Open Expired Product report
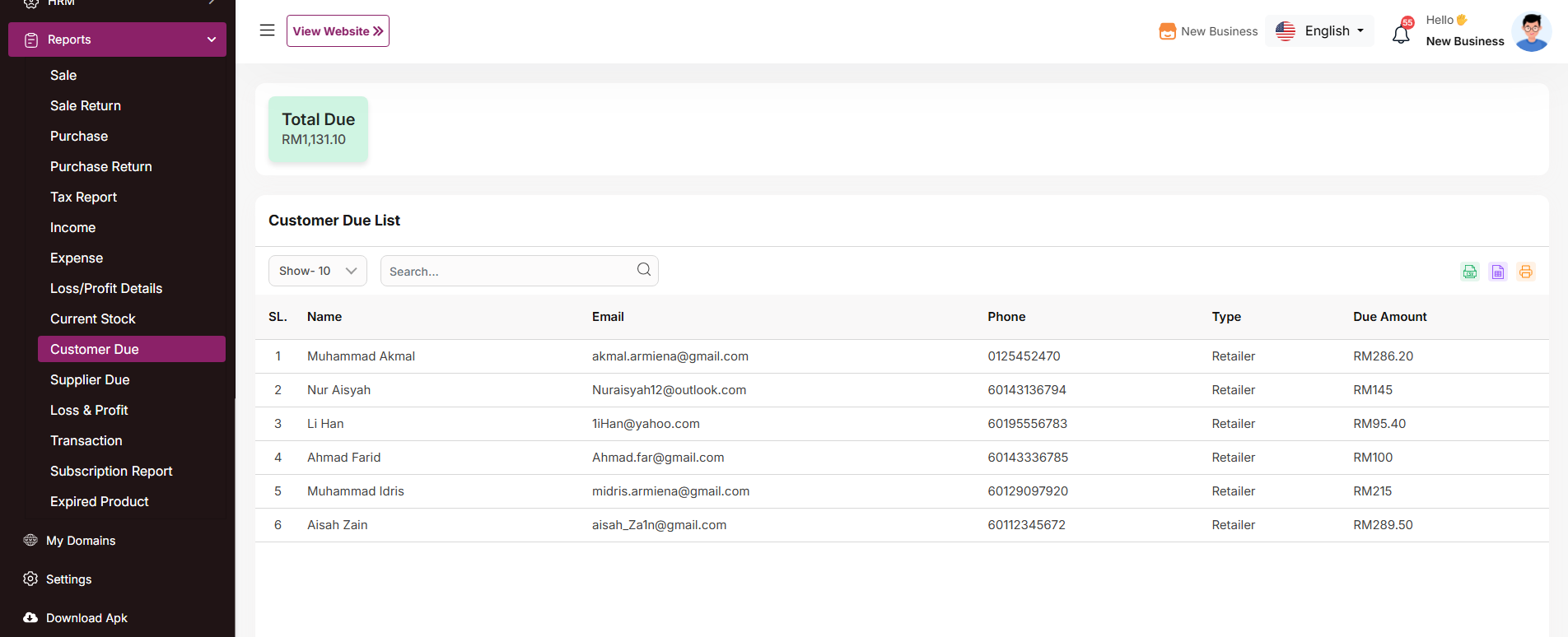Screen dimensions: 1568x637 (100, 501)
